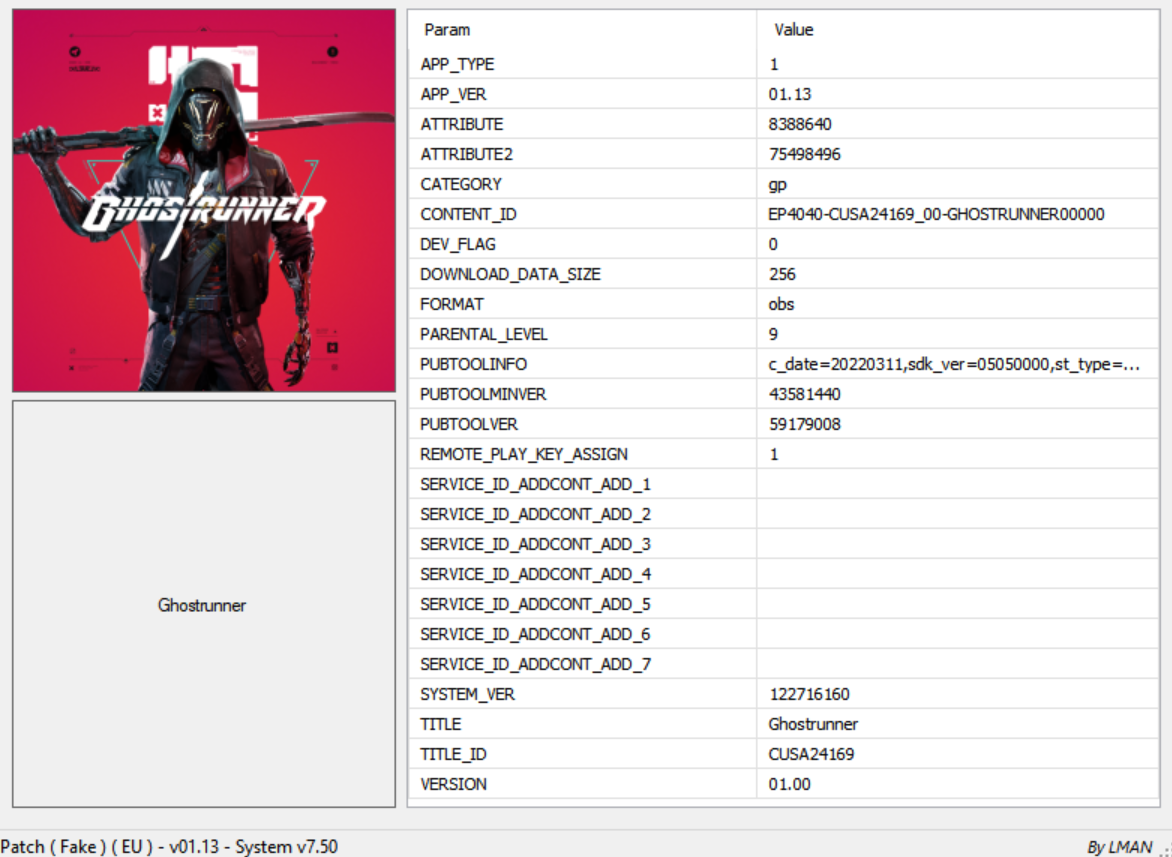Click the PARENTAL_LEVEL value 9
The height and width of the screenshot is (857, 1172).
(x=773, y=334)
